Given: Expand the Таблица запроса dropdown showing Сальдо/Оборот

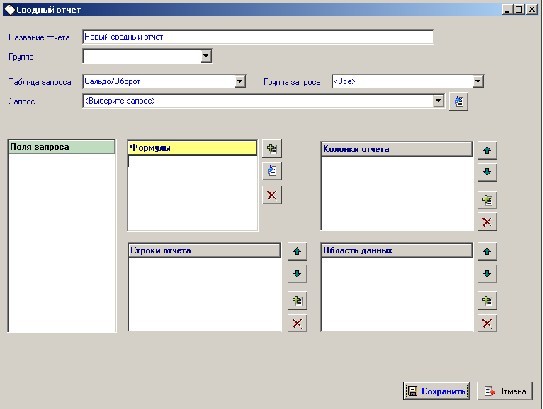Looking at the screenshot, I should click(x=240, y=82).
